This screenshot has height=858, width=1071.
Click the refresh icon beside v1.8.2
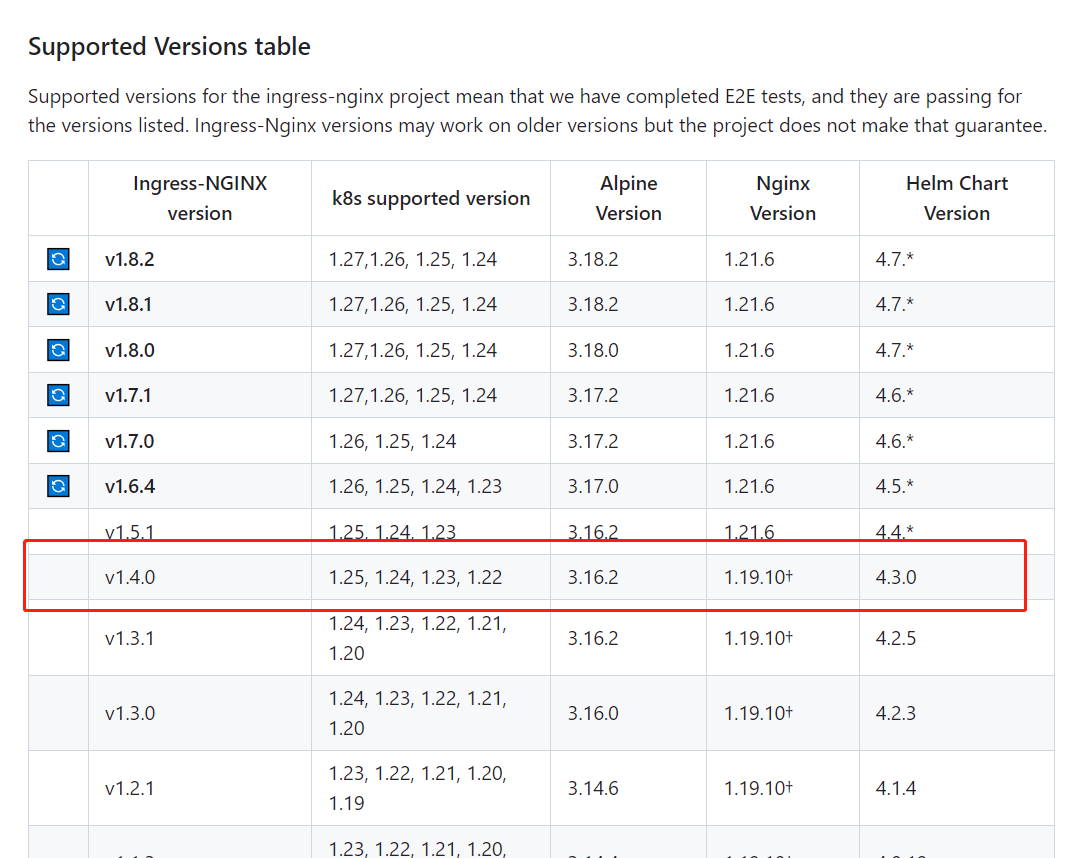[58, 259]
